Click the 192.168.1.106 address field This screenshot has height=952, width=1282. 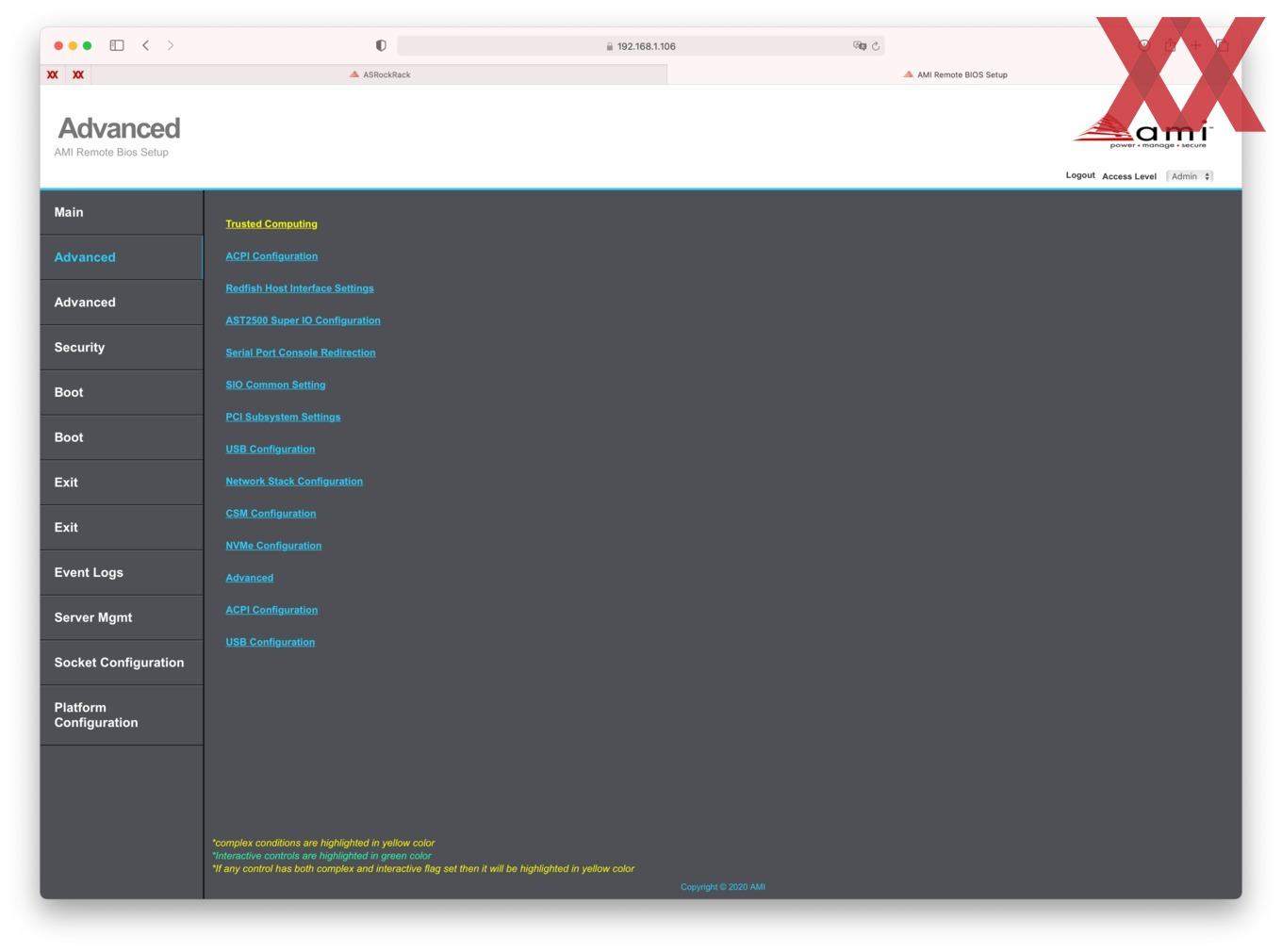coord(641,45)
